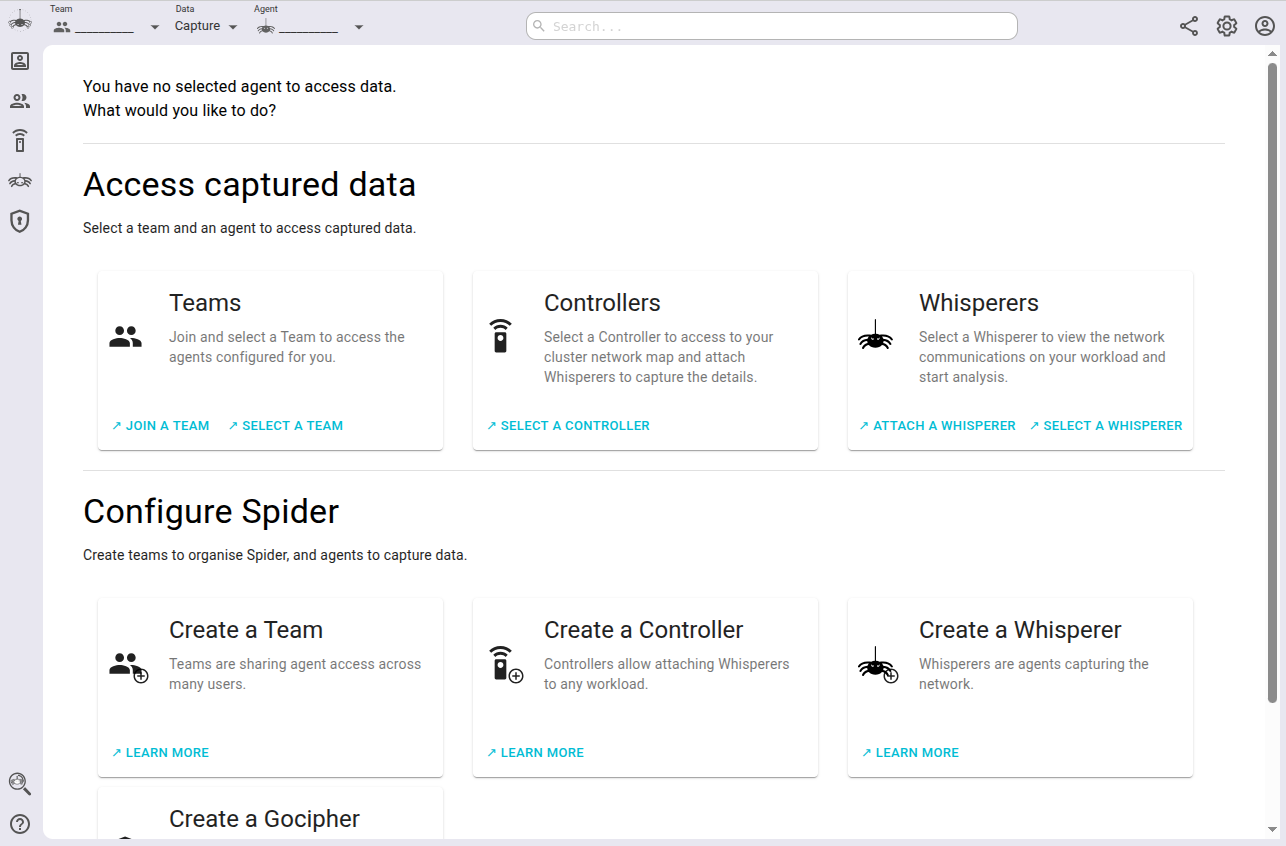Open the Controllers remote icon in sidebar
This screenshot has height=846, width=1286.
pyautogui.click(x=20, y=141)
